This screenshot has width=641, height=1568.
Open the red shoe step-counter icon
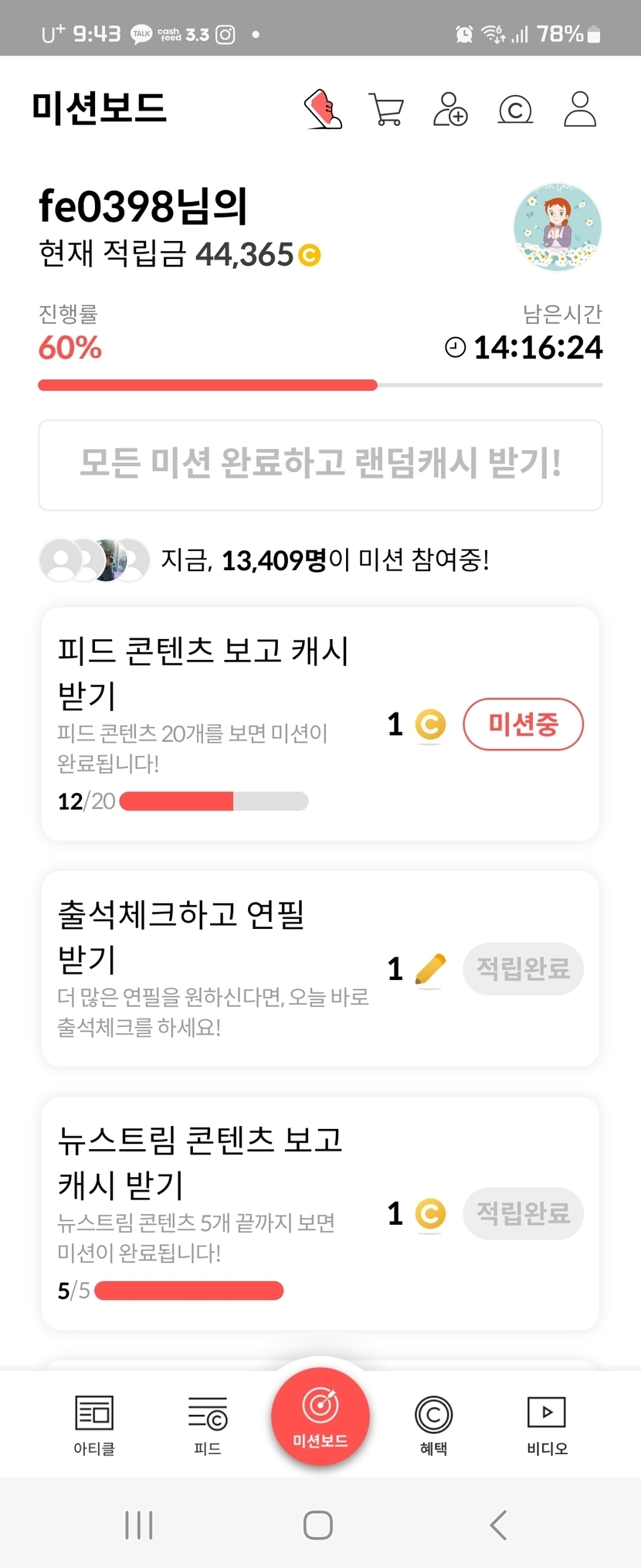click(323, 109)
